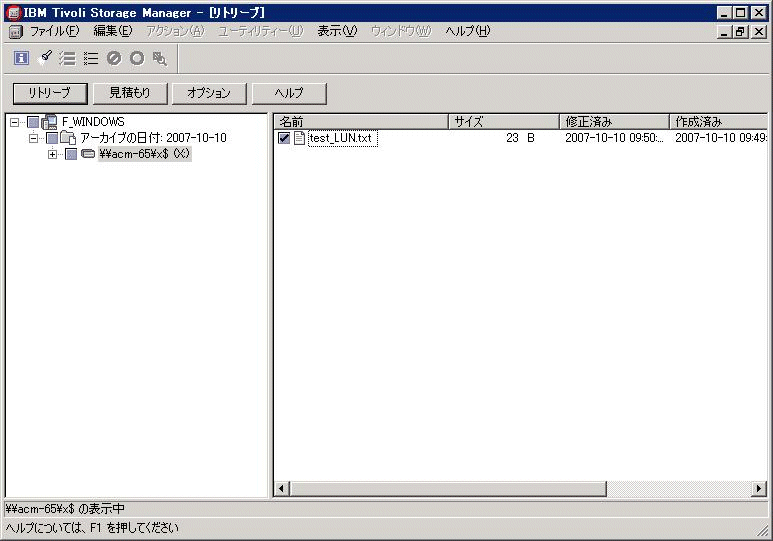Image resolution: width=773 pixels, height=541 pixels.
Task: Select the F_WINDOWS tree label
Action: point(93,122)
